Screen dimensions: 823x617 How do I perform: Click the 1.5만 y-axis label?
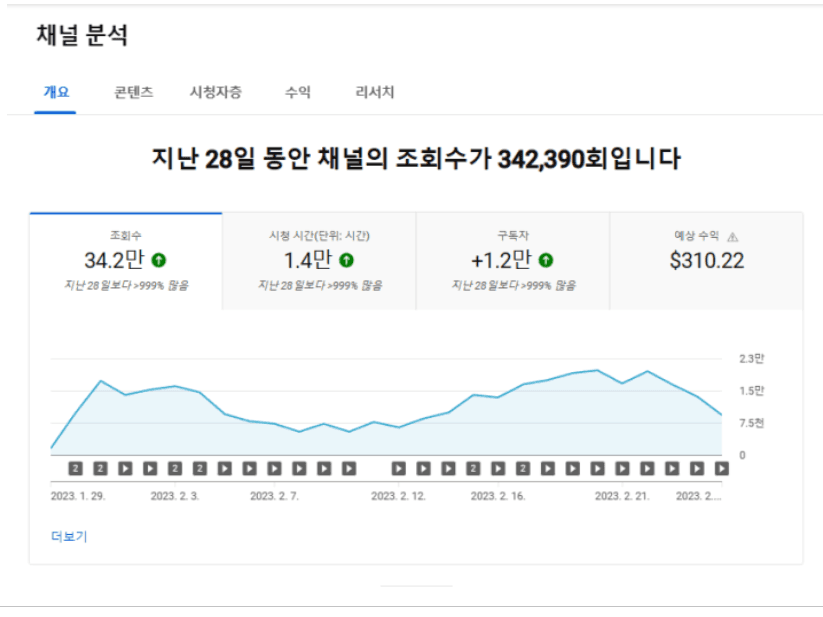[x=752, y=391]
